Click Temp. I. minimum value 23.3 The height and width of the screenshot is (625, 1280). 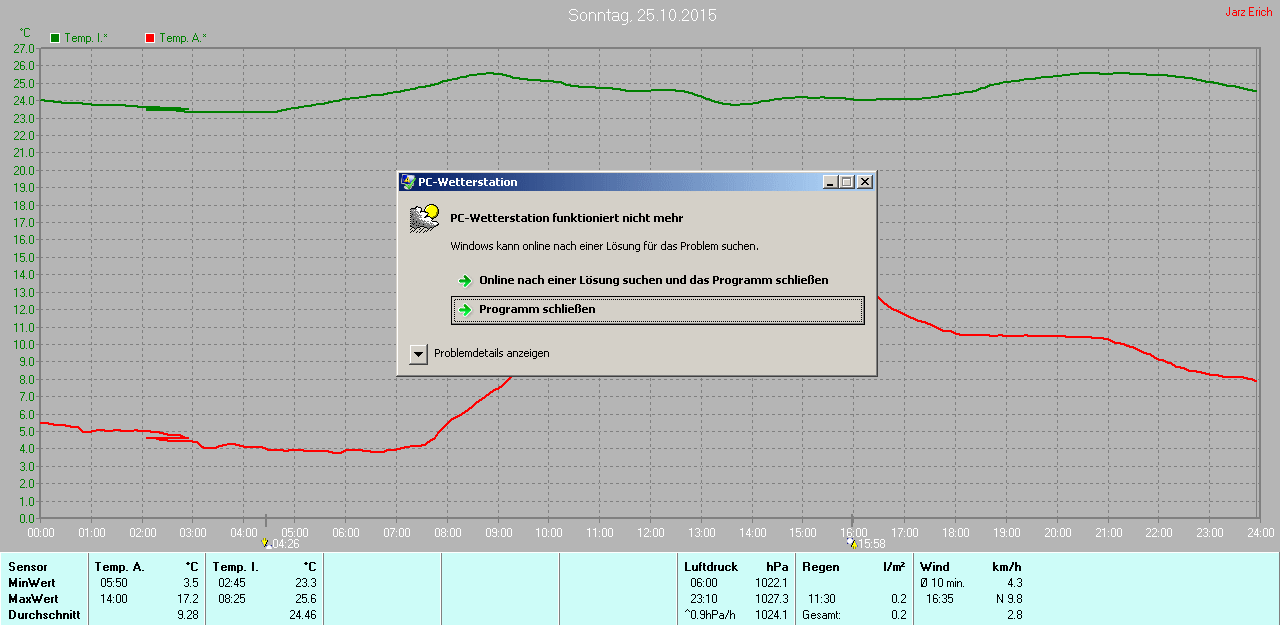click(306, 583)
